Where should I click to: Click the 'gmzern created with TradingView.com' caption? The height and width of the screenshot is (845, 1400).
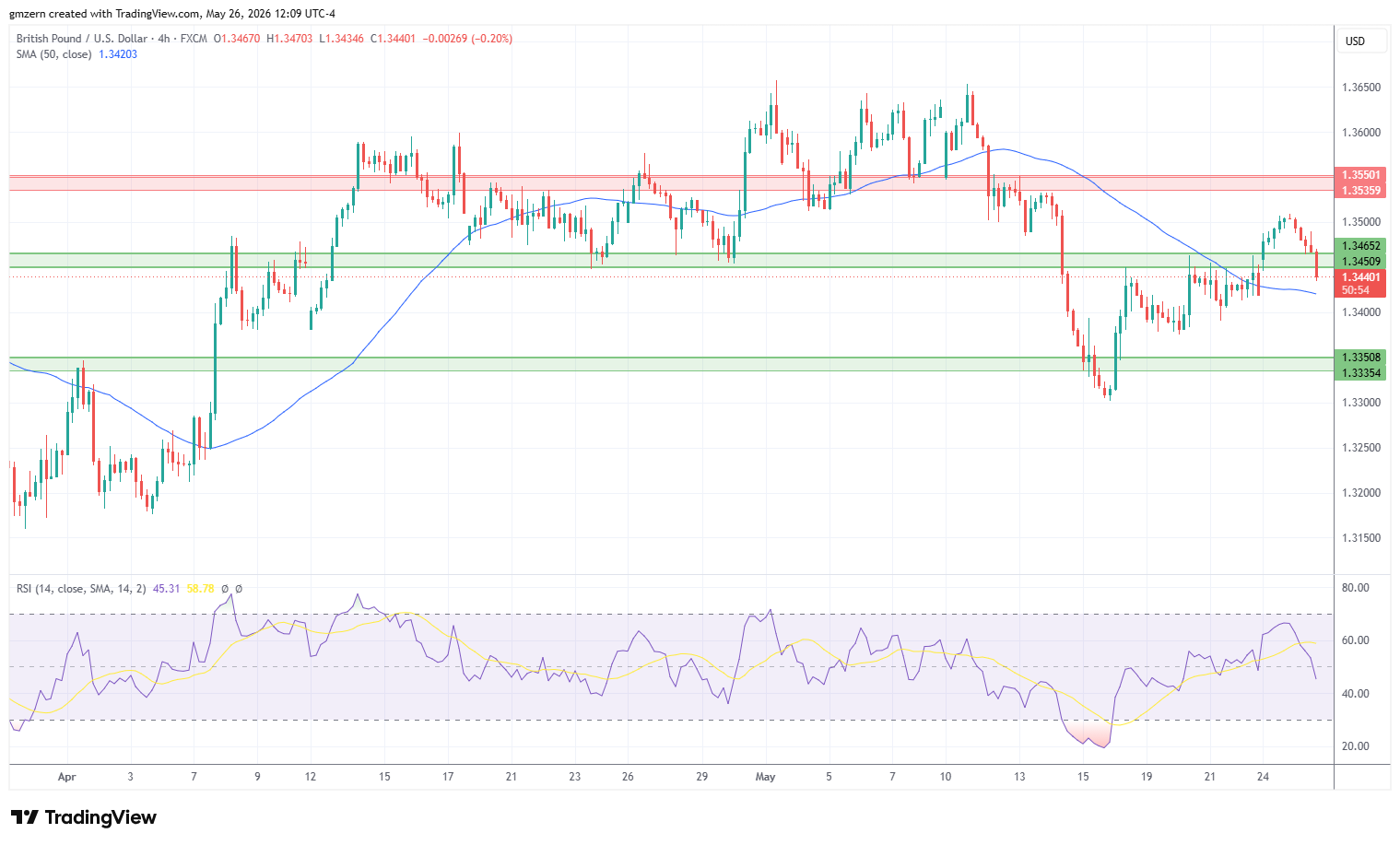point(104,14)
